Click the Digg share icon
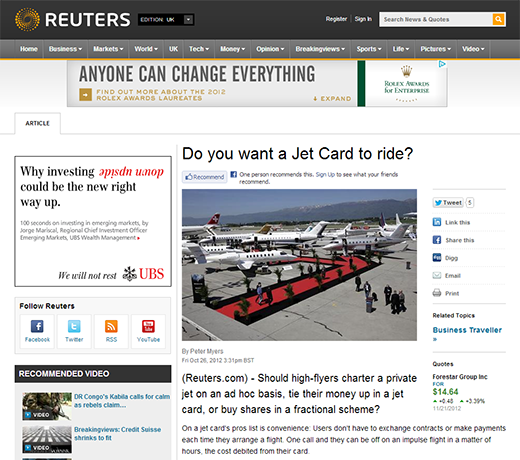 click(437, 257)
